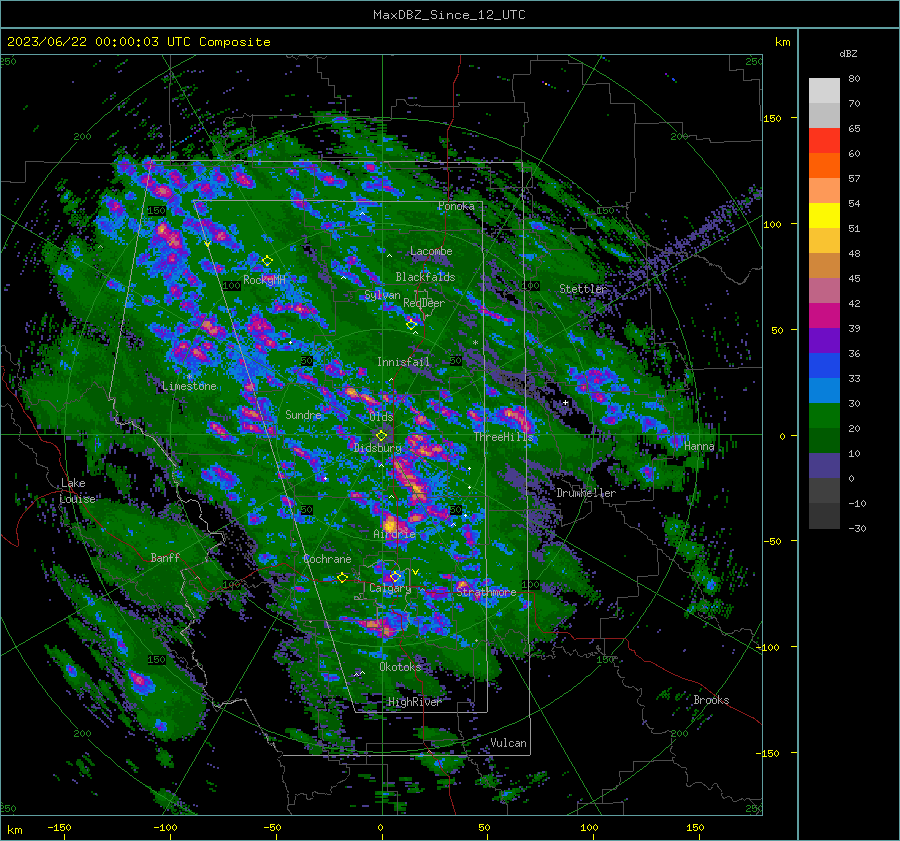Viewport: 900px width, 841px height.
Task: Select the Cochrane label
Action: coord(327,559)
